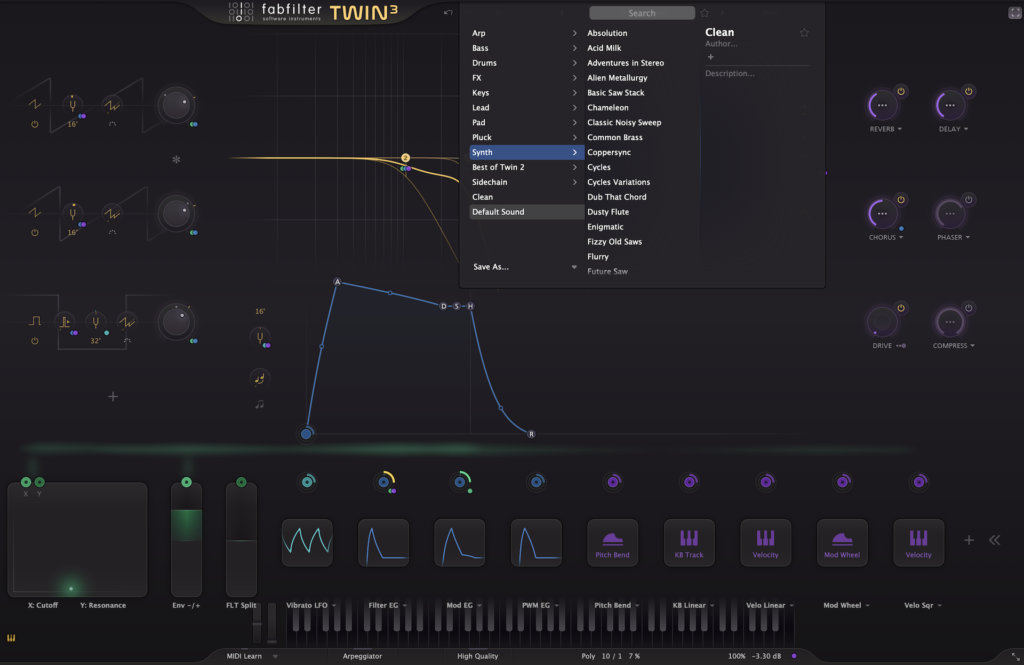Click the Pitch Bend modulation source slot
This screenshot has width=1024, height=665.
click(612, 543)
